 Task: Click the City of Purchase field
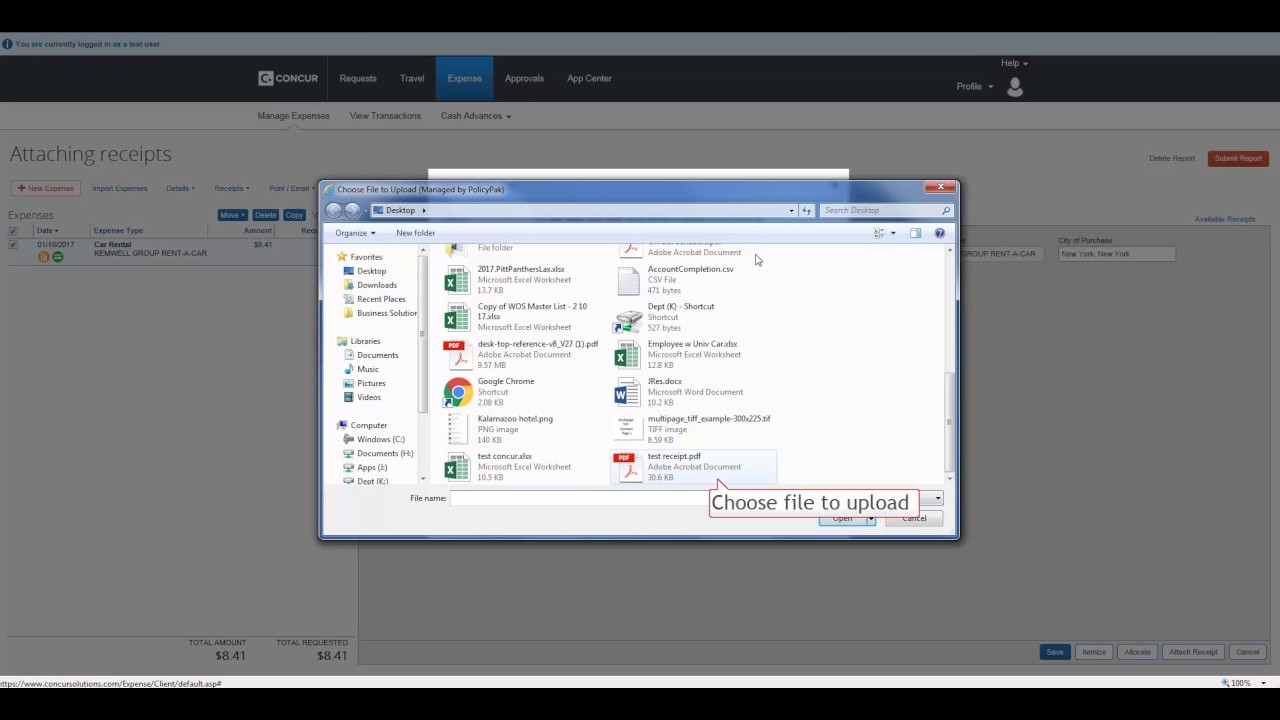tap(1117, 254)
